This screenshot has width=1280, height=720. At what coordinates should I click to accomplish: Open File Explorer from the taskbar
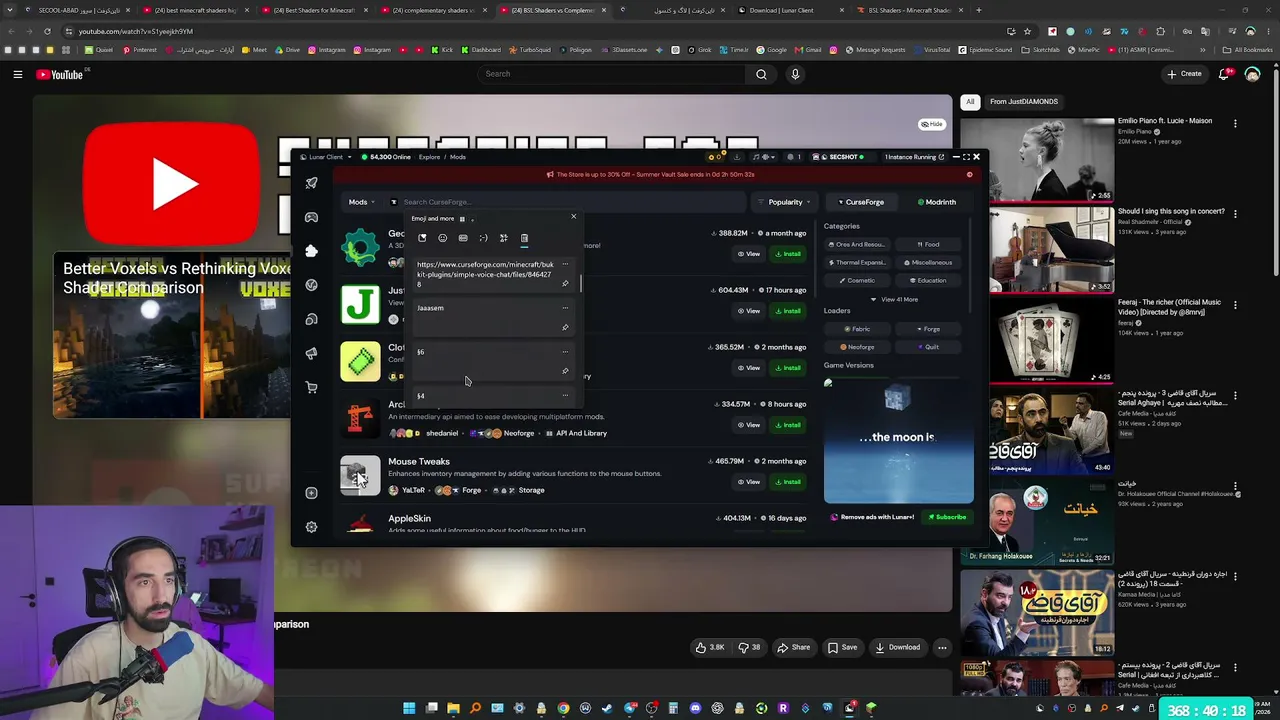tap(453, 708)
